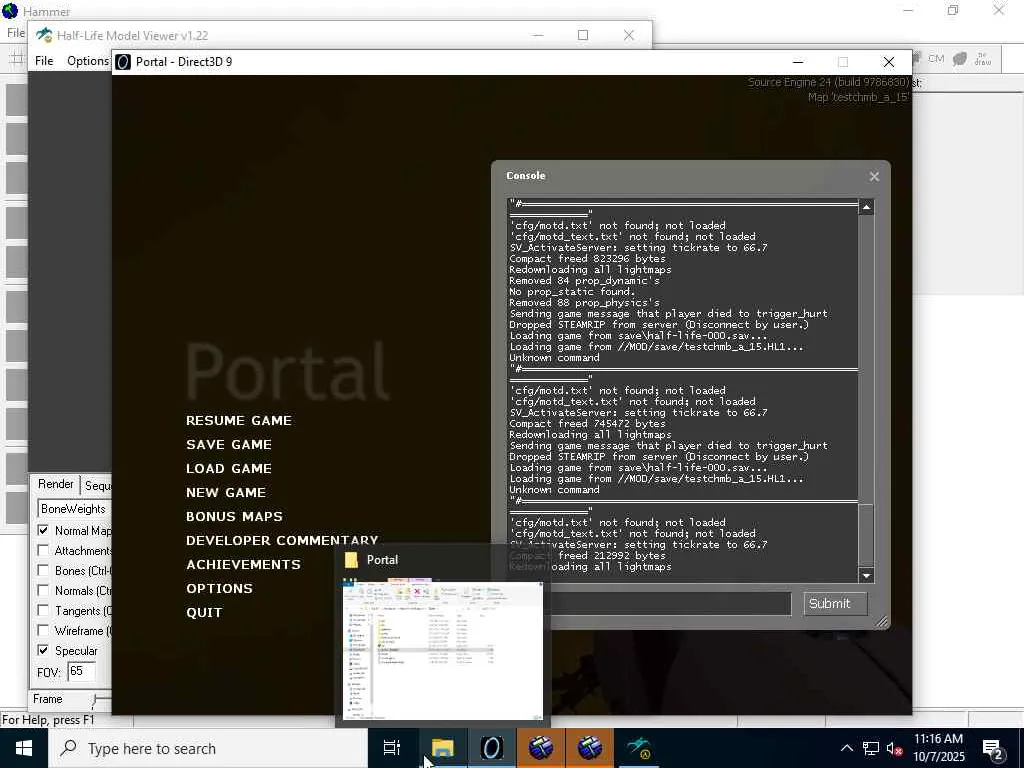The width and height of the screenshot is (1024, 768).
Task: Click the Portal window title icon
Action: coord(123,61)
